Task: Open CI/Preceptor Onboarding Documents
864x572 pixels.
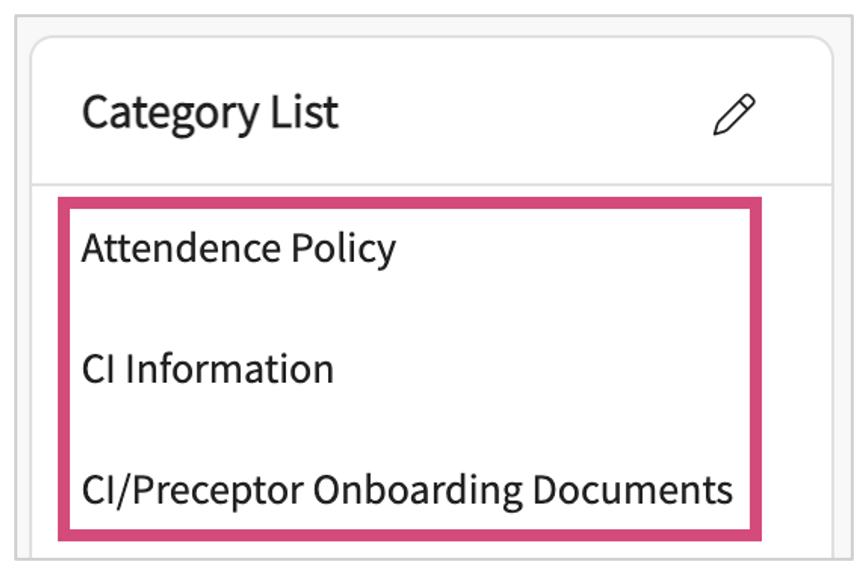Action: click(x=407, y=490)
